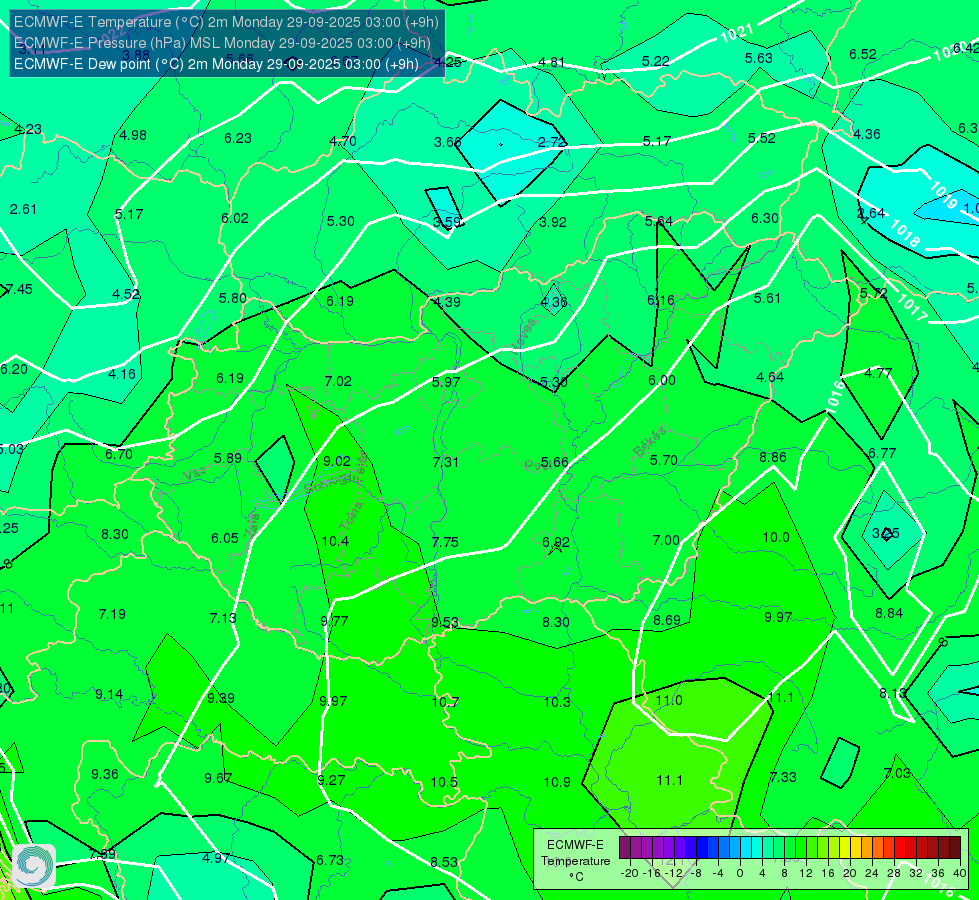Click the 3.92 dew point value
The width and height of the screenshot is (979, 900).
[553, 222]
